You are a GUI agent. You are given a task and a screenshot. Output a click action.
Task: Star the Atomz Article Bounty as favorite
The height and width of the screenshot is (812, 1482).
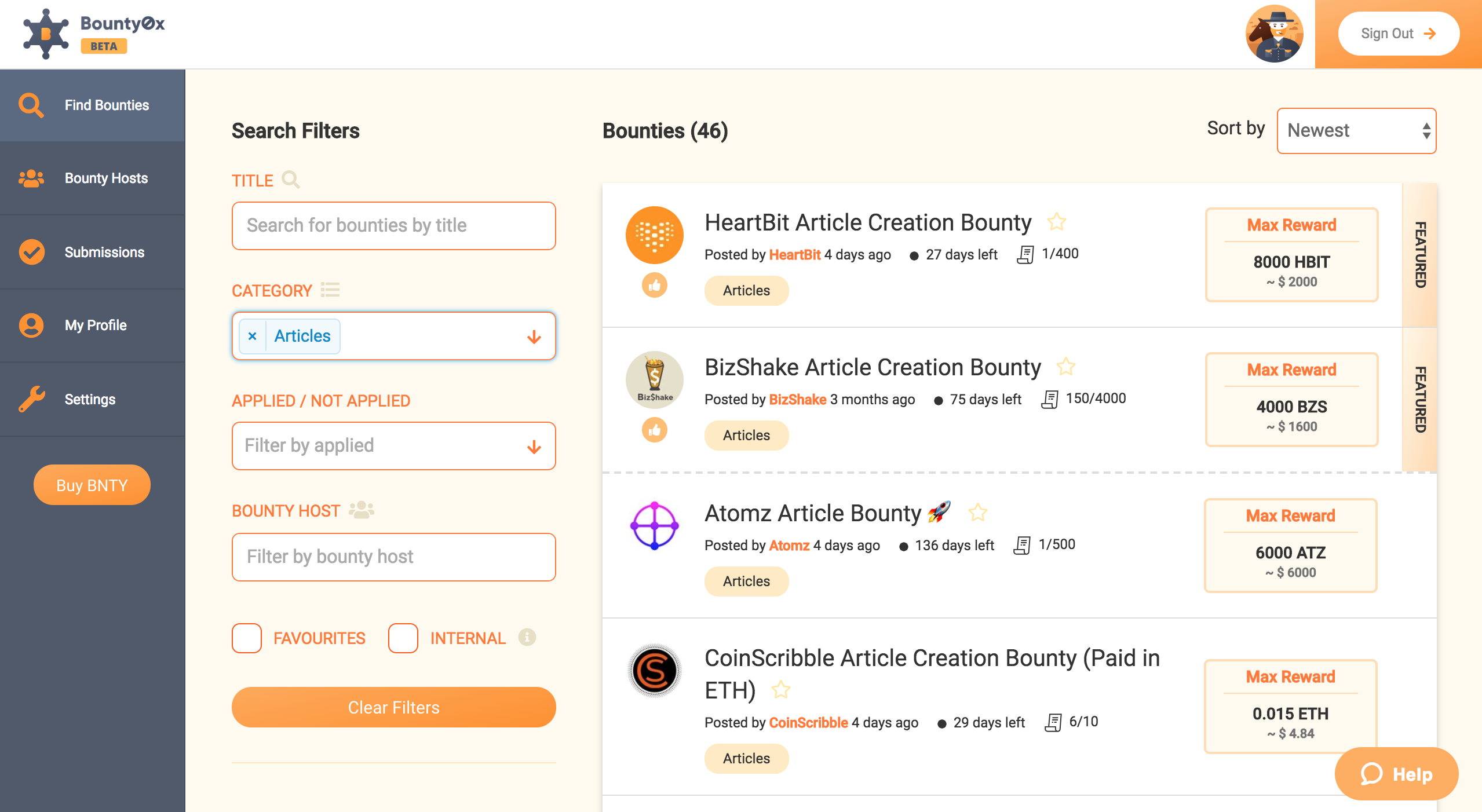[x=978, y=512]
